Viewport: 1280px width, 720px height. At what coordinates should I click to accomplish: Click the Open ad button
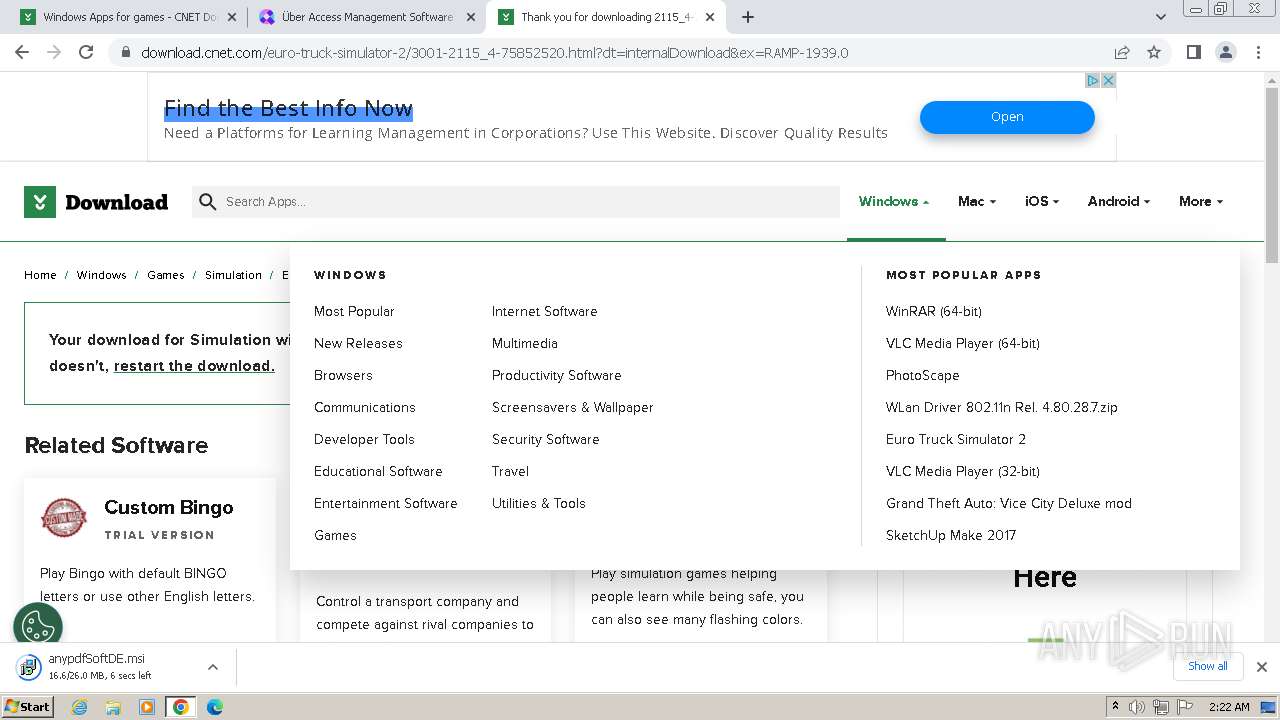pyautogui.click(x=1007, y=117)
